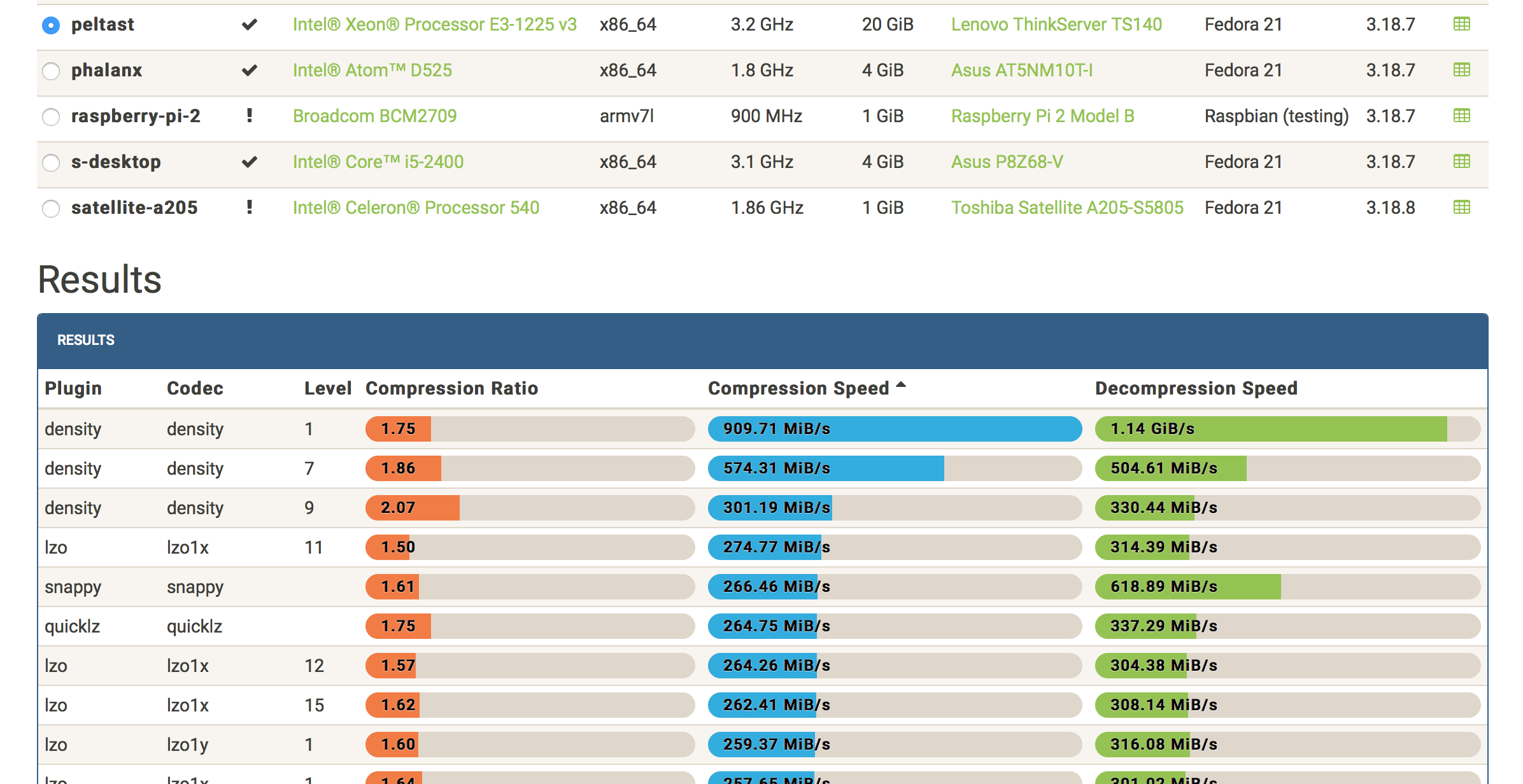Click the exclamation icon beside raspberry-pi-2

pyautogui.click(x=249, y=116)
